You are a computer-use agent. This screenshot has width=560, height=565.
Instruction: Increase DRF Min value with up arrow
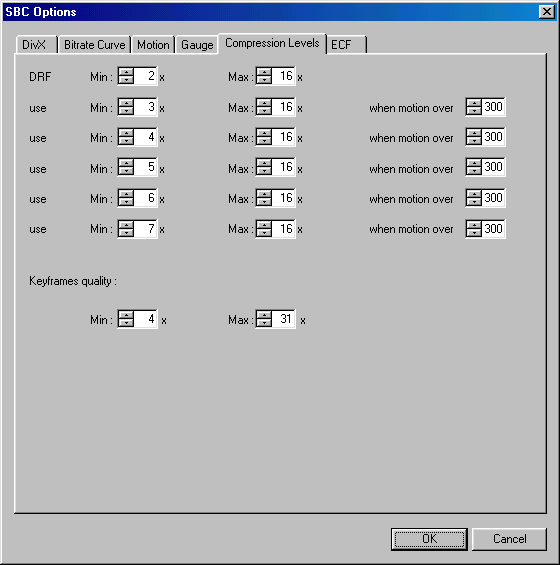pos(126,72)
